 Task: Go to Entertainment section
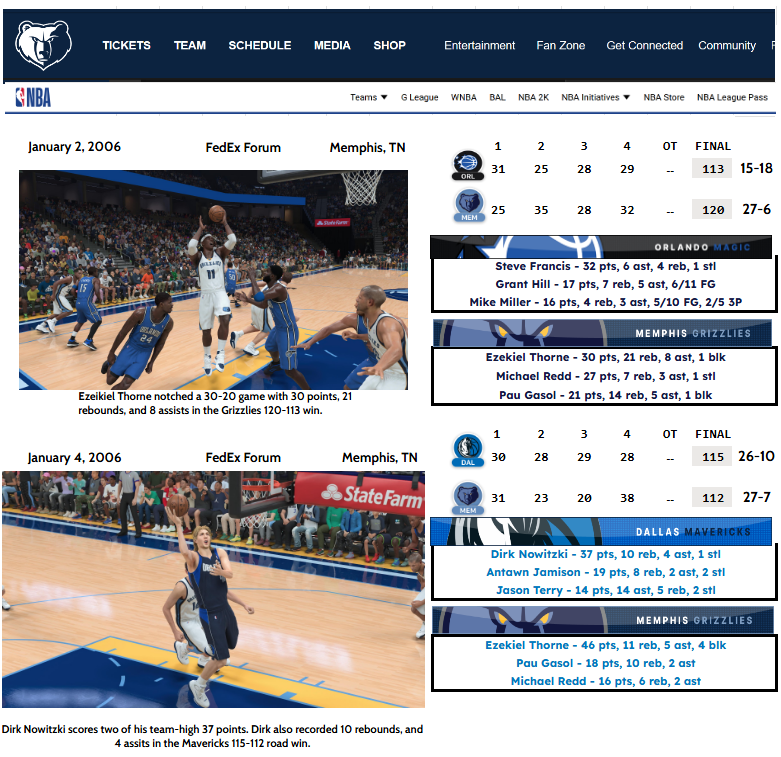(480, 45)
